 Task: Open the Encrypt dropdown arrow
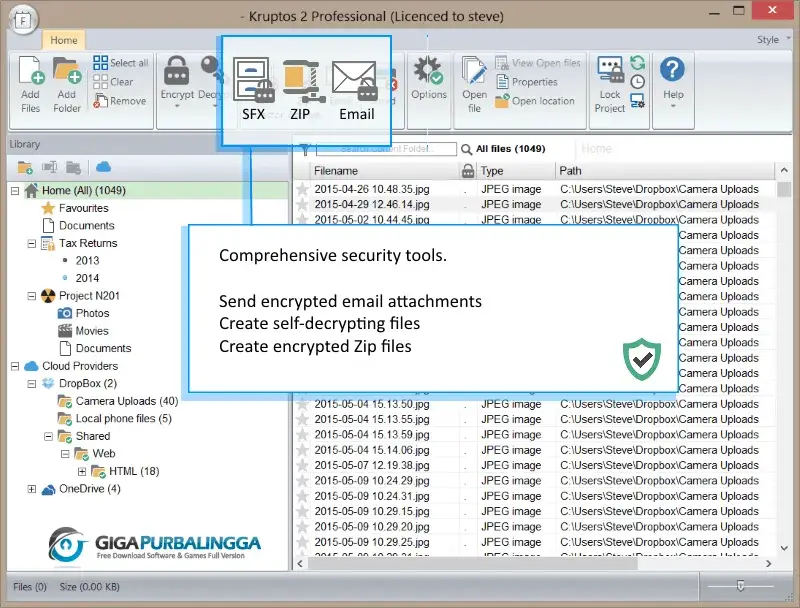pos(177,106)
